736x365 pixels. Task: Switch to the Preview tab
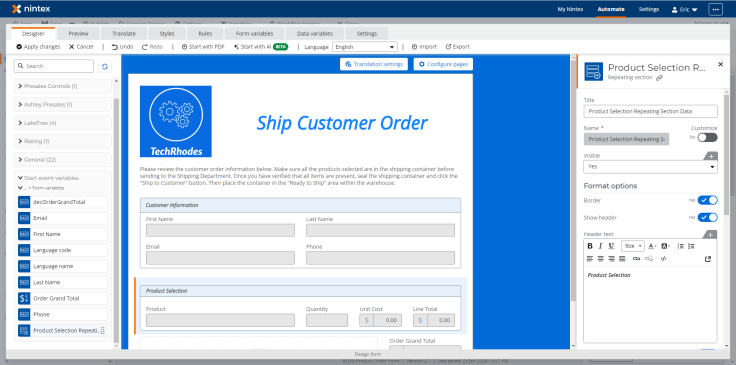tap(78, 33)
